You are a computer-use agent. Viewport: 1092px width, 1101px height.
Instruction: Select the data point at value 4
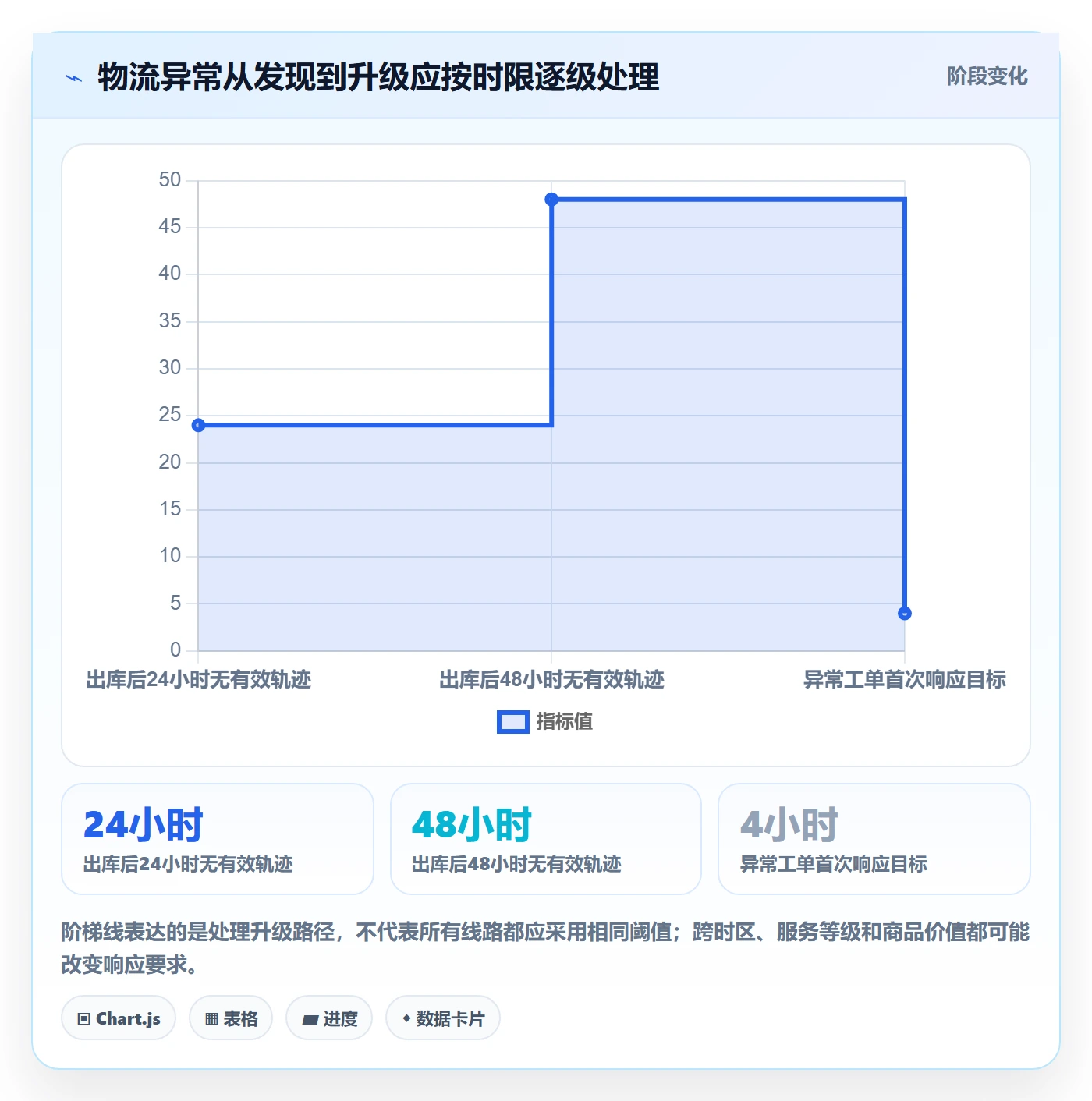905,614
